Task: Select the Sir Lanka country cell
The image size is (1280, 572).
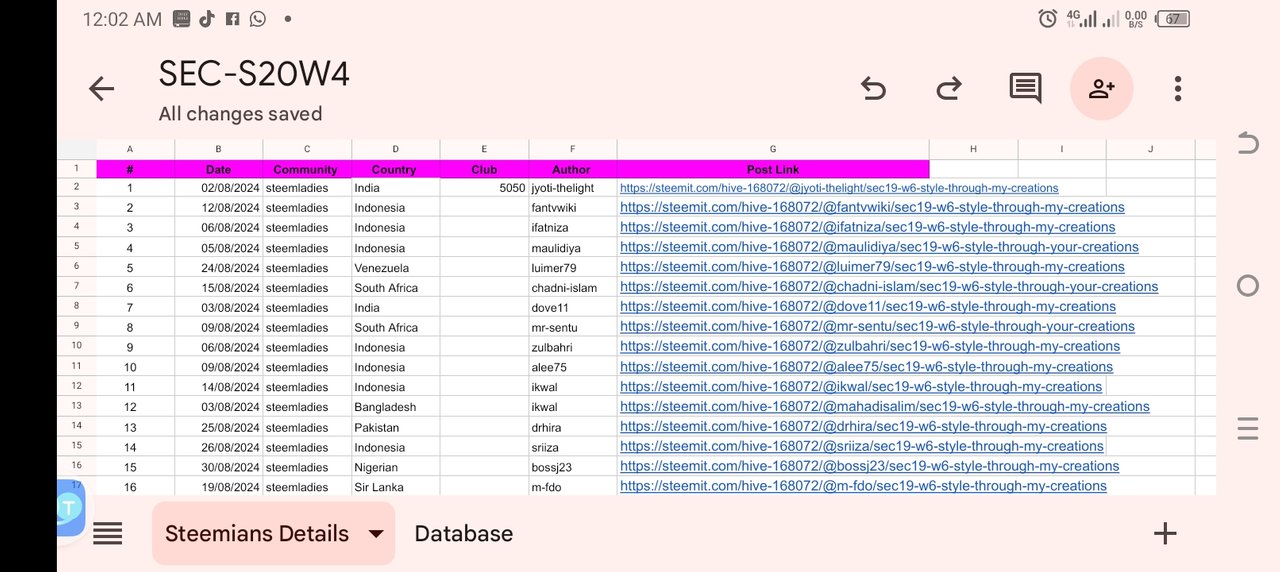Action: [396, 487]
